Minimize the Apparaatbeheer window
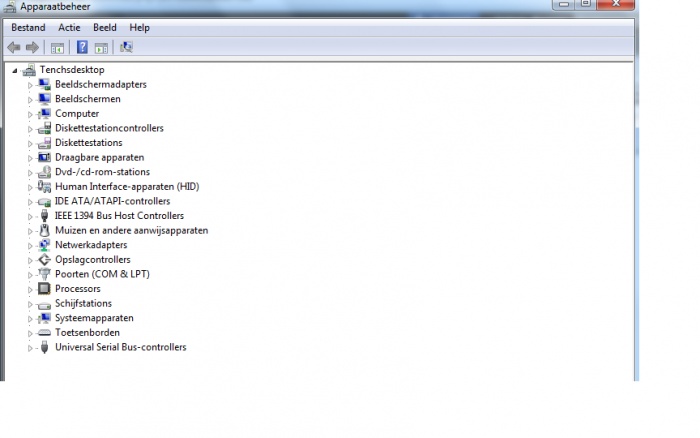Viewport: 700px width, 438px height. click(x=564, y=4)
